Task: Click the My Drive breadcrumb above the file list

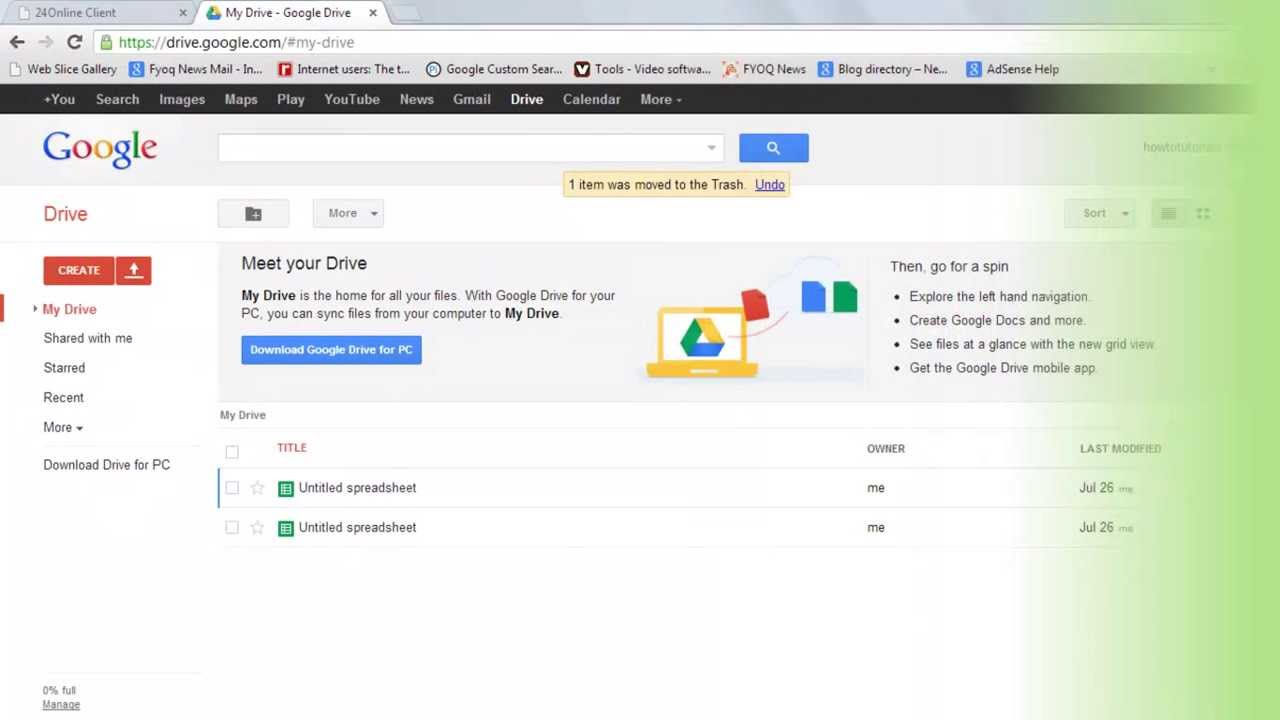Action: tap(243, 415)
